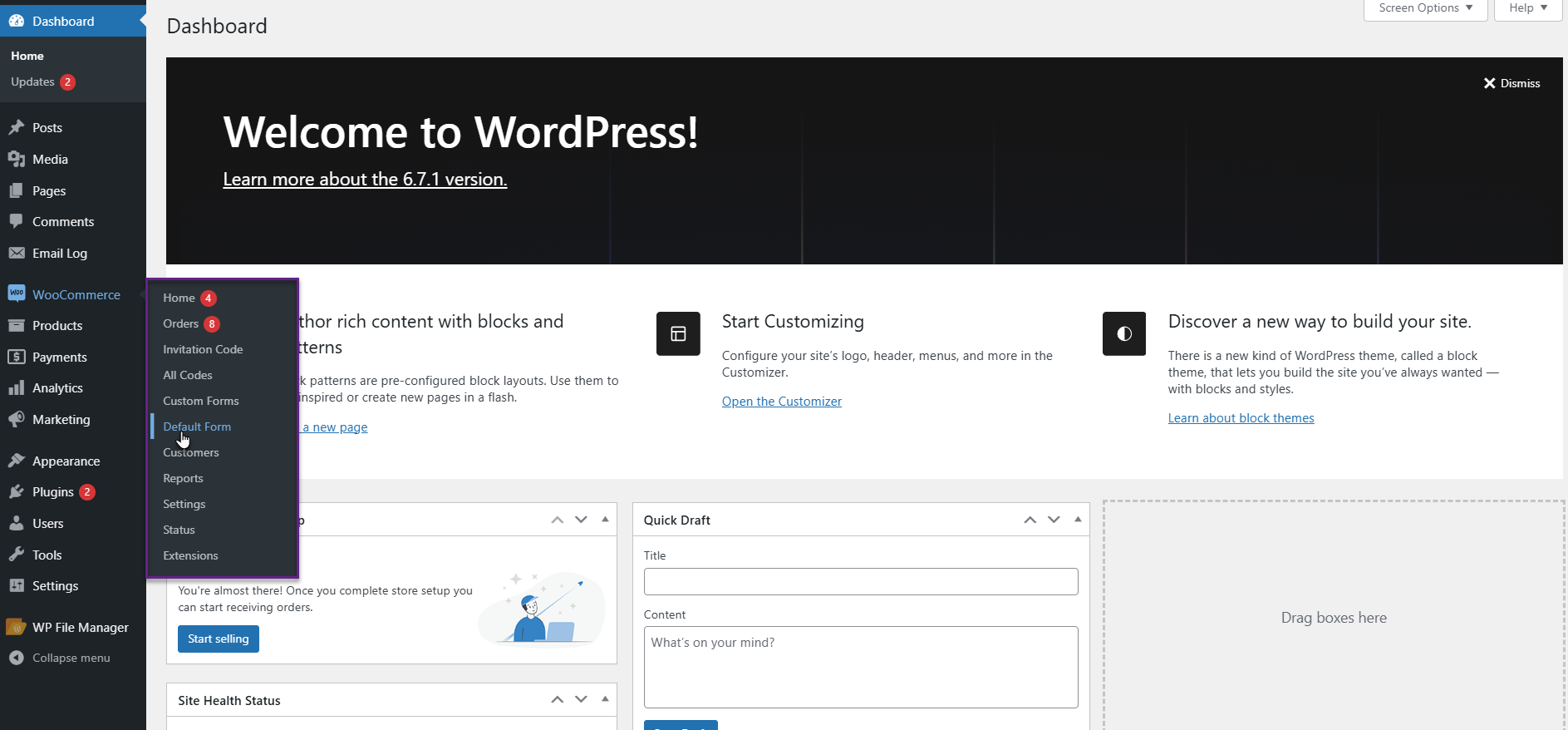Move the WooCommerce Setup box down
This screenshot has width=1568, height=730.
pos(581,520)
